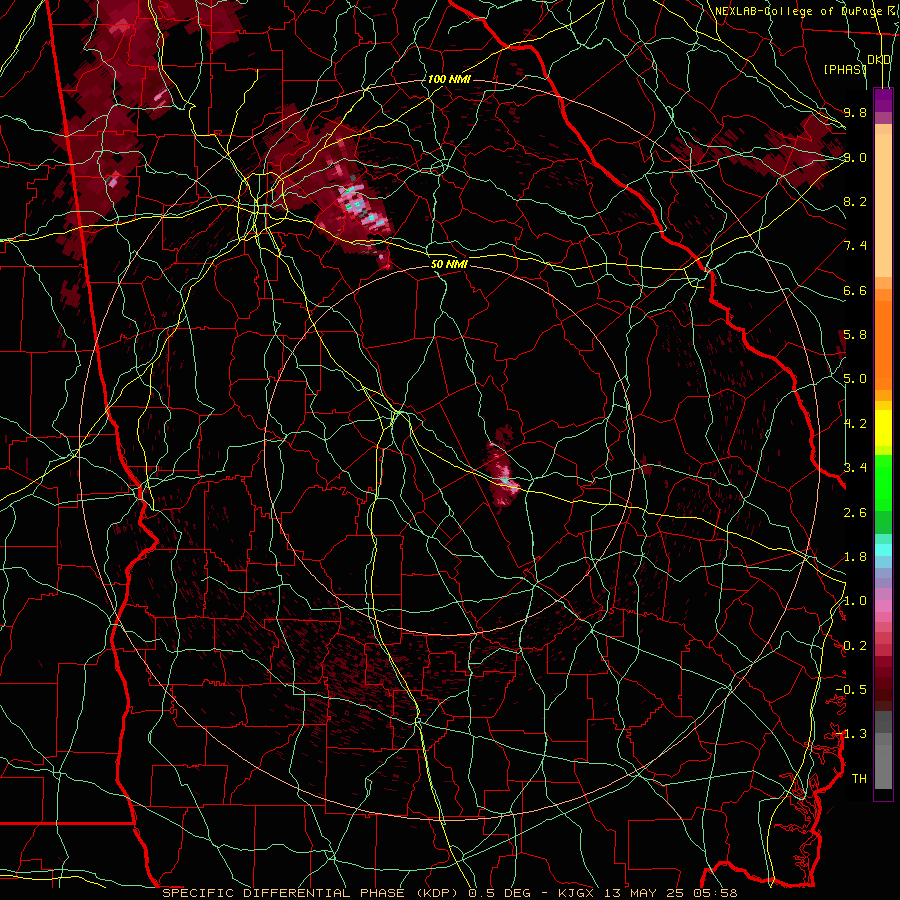Click the 1.0 scale value
The image size is (900, 900).
(855, 601)
